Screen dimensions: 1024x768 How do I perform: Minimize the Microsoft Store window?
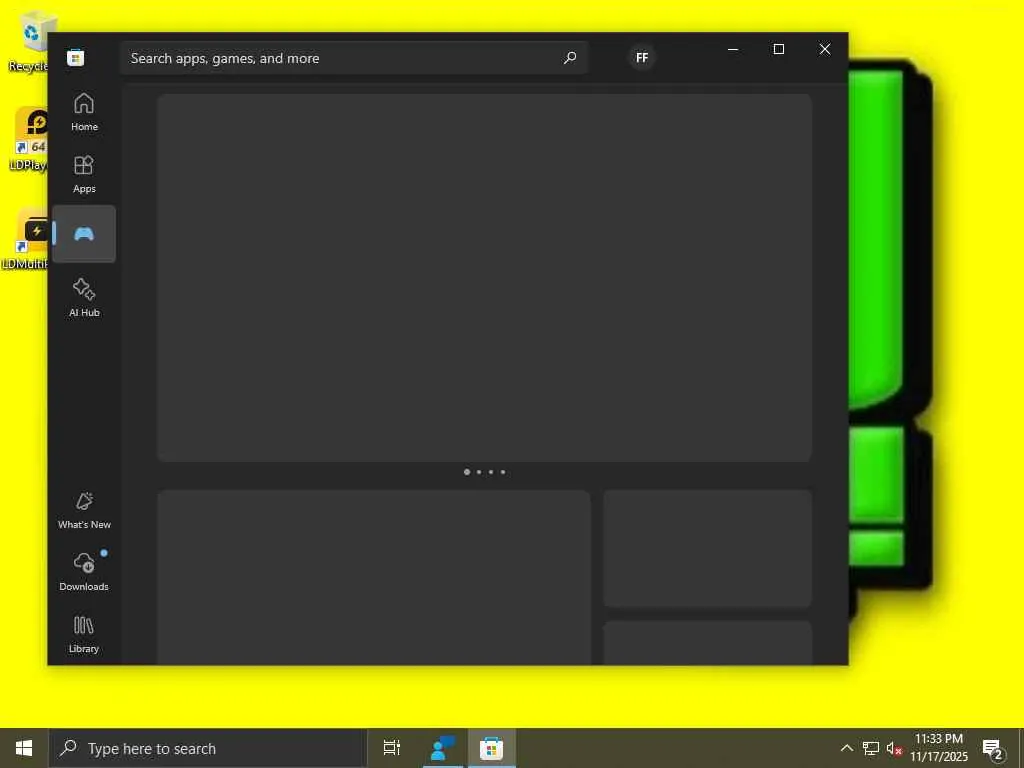pyautogui.click(x=733, y=49)
